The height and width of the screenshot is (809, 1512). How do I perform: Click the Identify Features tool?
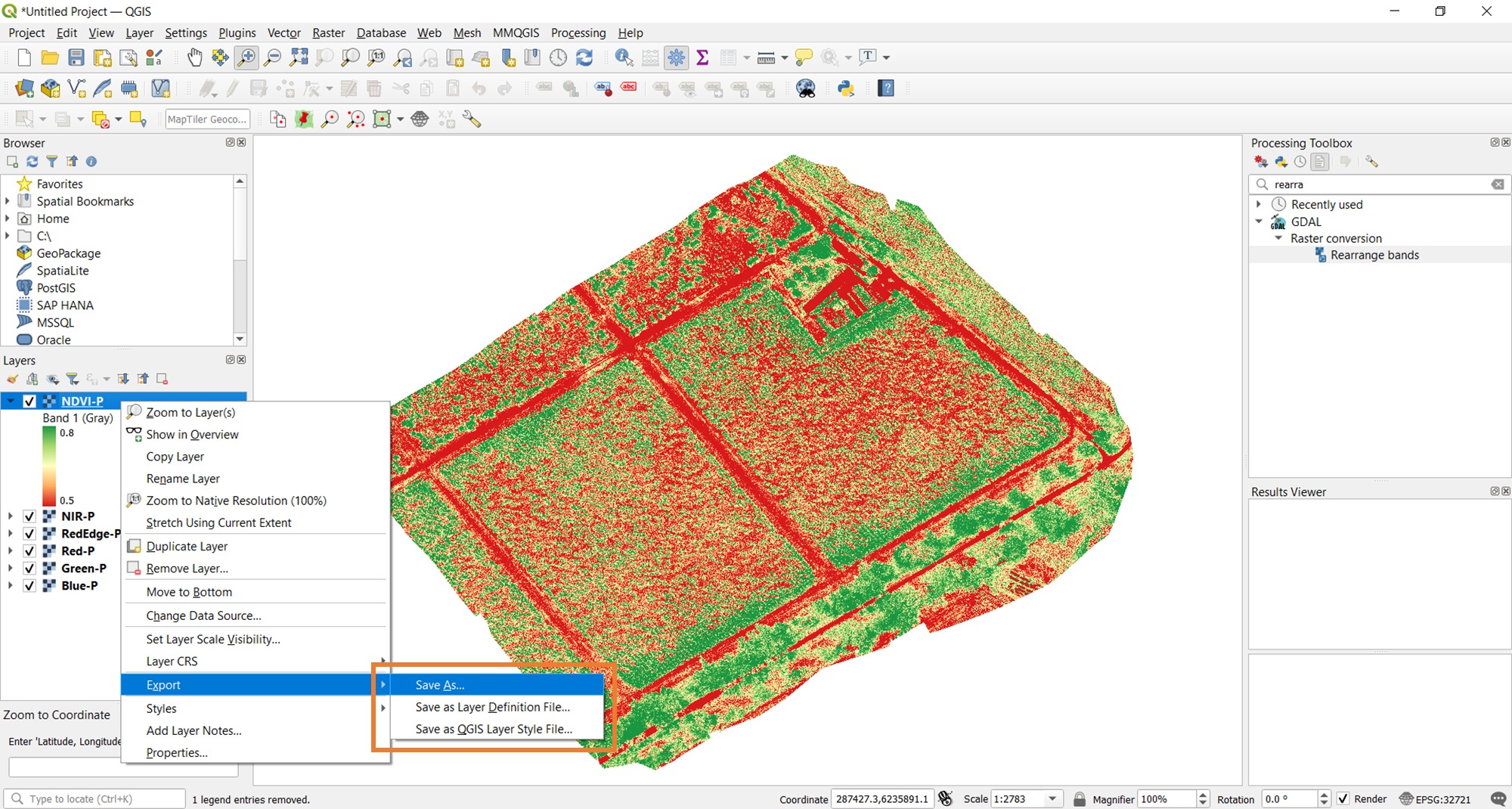pyautogui.click(x=624, y=57)
